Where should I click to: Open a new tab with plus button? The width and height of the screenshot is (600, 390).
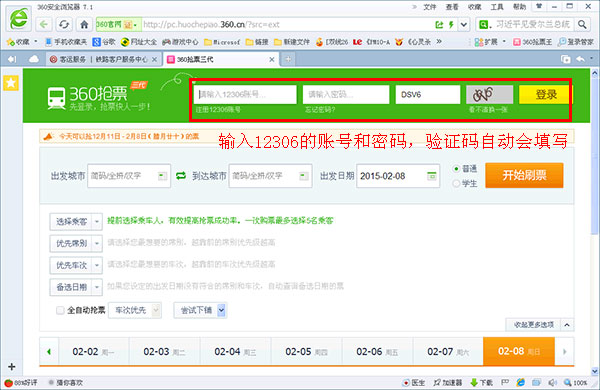[288, 59]
